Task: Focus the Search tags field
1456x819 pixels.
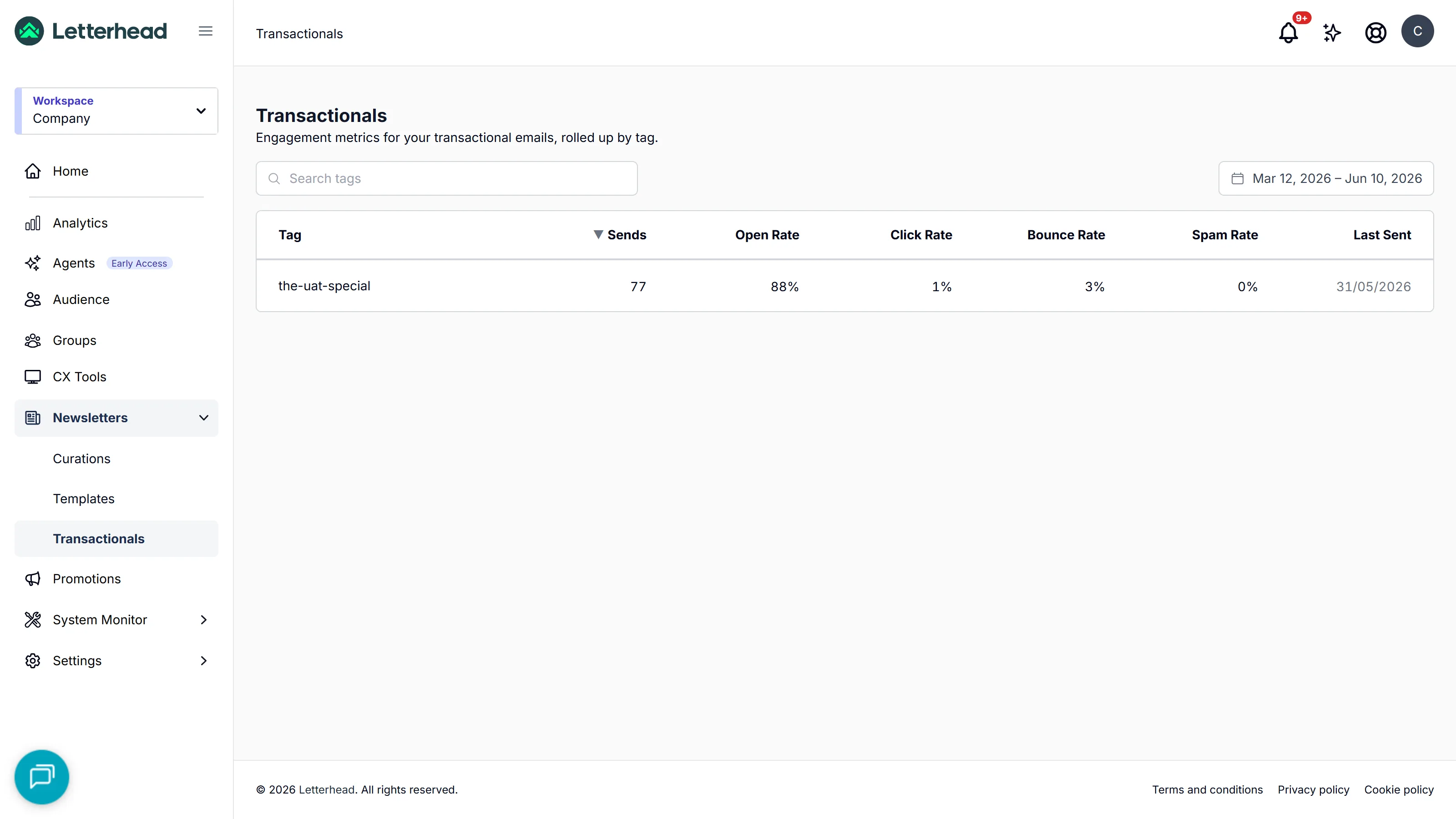Action: tap(446, 179)
